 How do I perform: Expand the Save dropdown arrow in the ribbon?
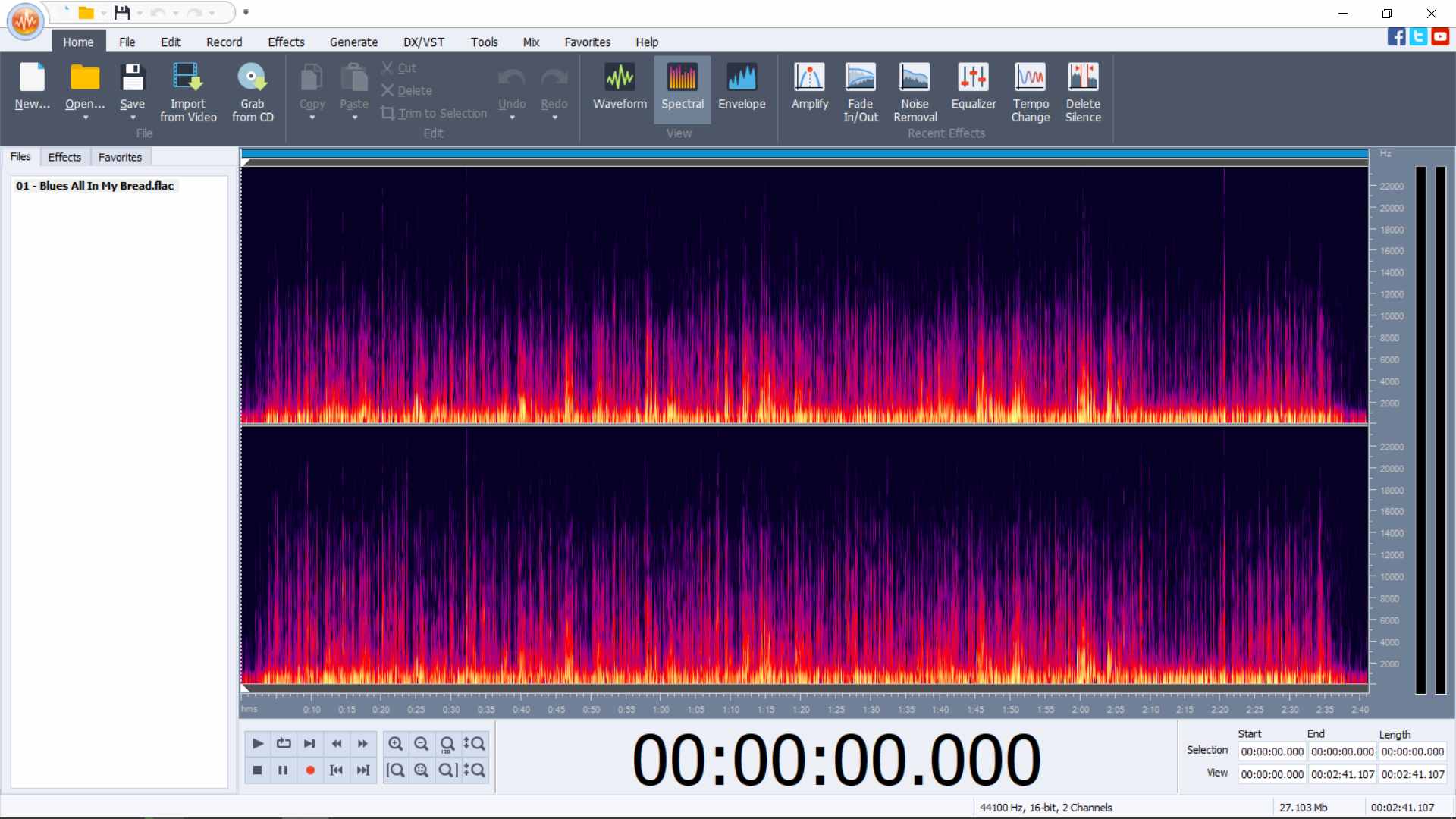click(133, 118)
